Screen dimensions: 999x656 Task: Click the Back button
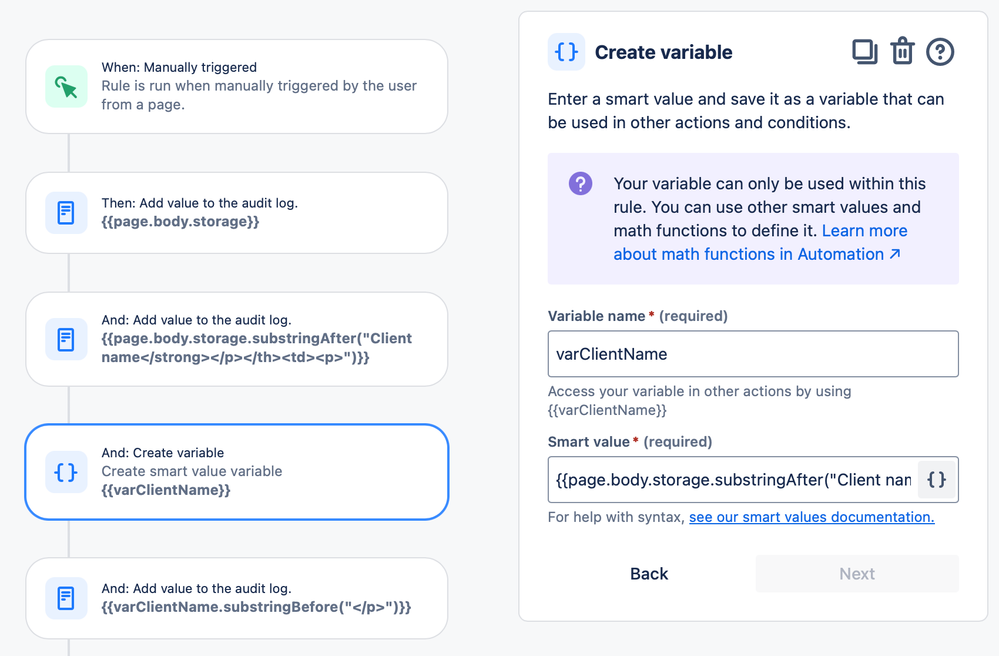[648, 574]
